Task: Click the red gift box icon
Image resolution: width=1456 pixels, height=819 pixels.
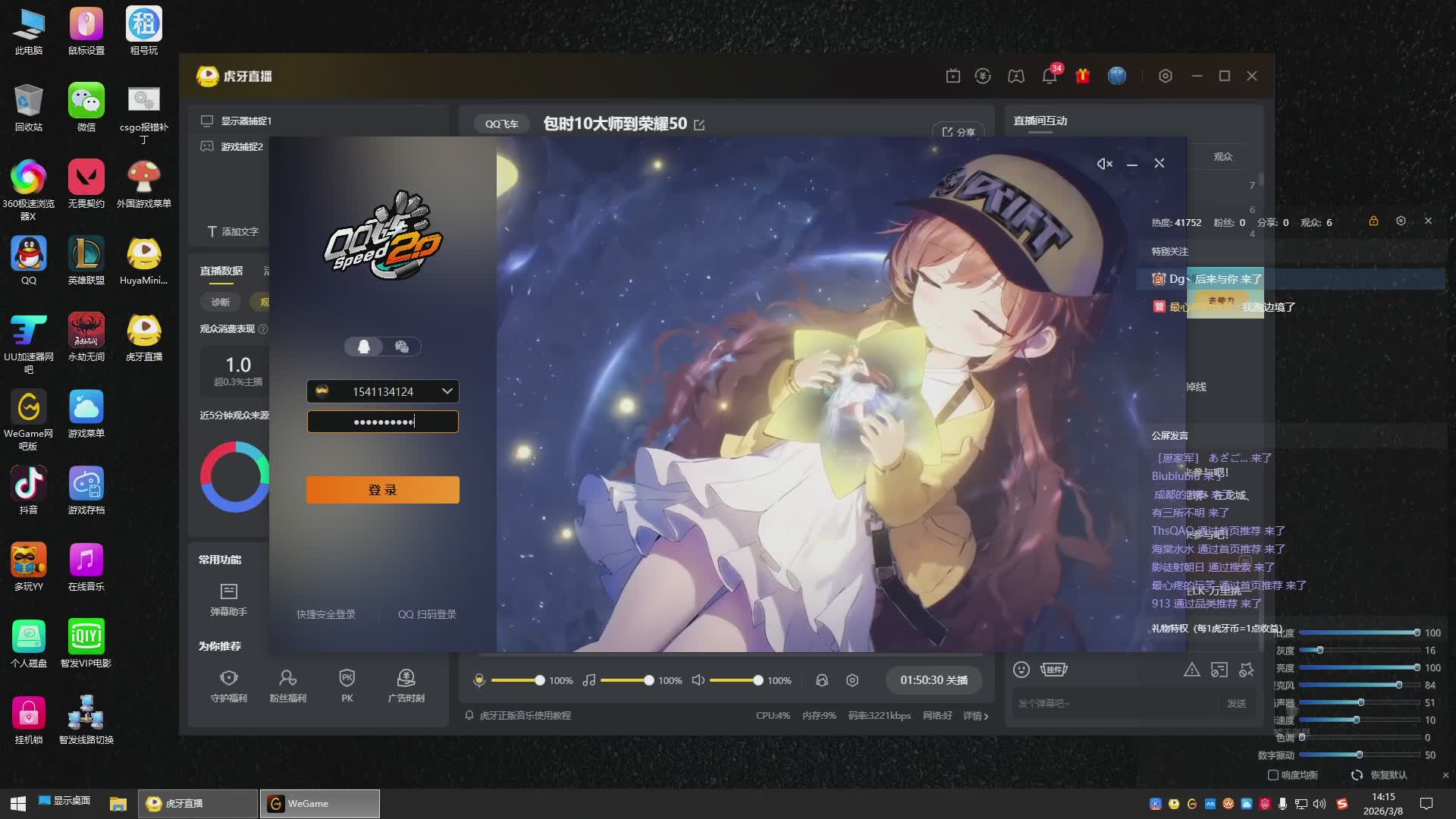Action: point(1083,76)
